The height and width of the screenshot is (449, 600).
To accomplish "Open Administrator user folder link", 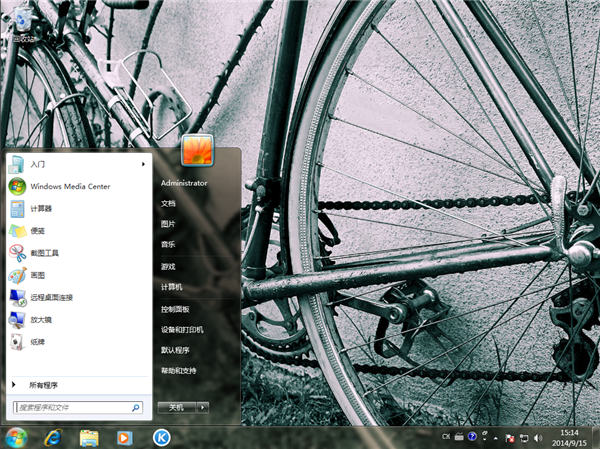I will (184, 183).
